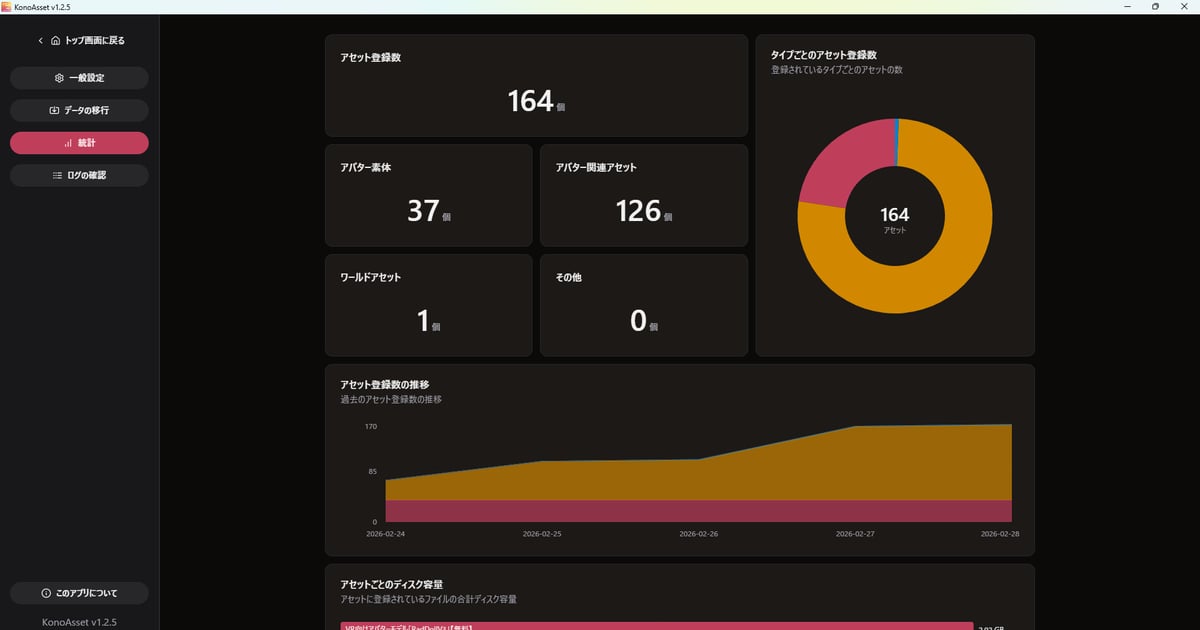Click the list icon on ログの確認
Screen dimensions: 1200x630
click(x=57, y=175)
